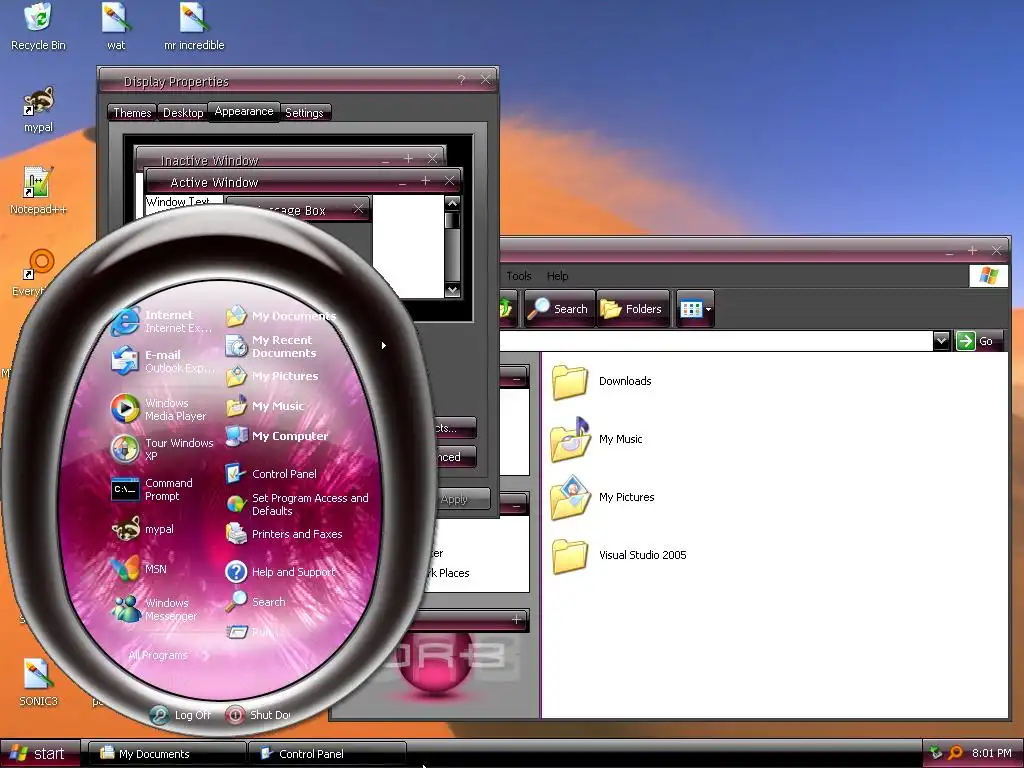Switch to the Settings tab
The image size is (1024, 768).
click(x=304, y=113)
